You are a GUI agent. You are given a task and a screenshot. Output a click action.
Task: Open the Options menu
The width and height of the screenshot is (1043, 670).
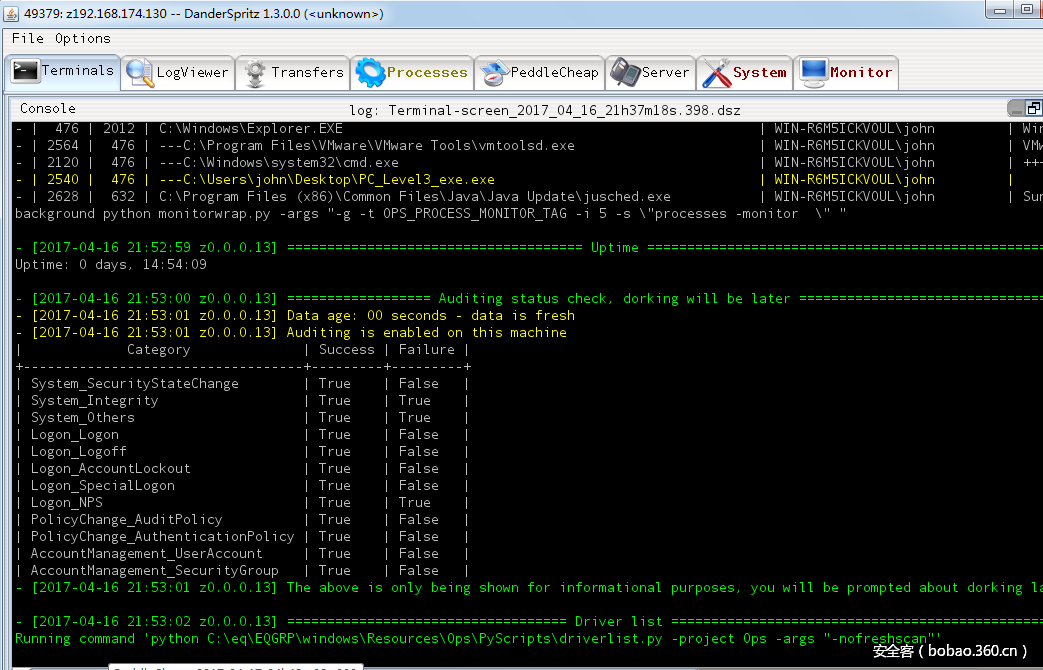(x=83, y=38)
